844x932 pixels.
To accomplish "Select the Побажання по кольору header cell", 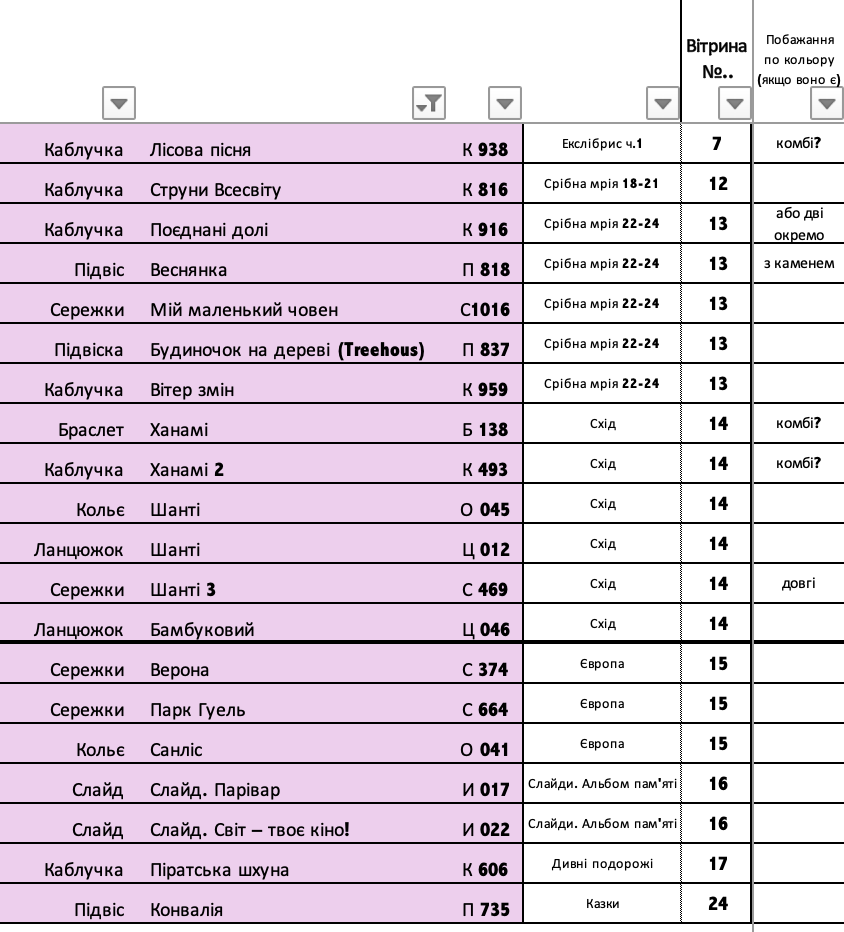I will [799, 59].
